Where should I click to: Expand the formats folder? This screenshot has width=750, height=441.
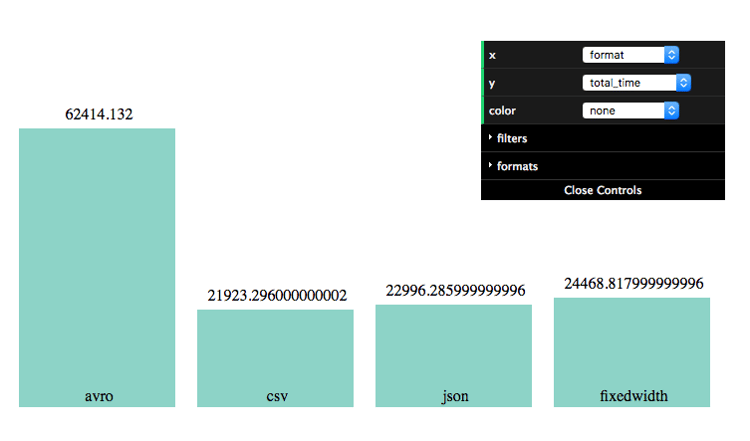(603, 166)
